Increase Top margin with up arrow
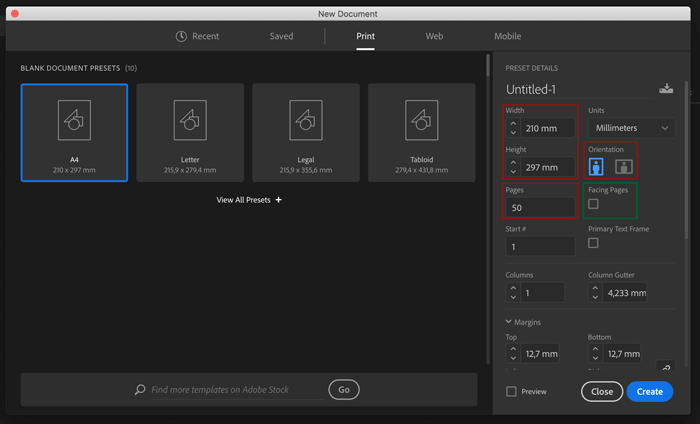This screenshot has width=700, height=424. coord(513,349)
